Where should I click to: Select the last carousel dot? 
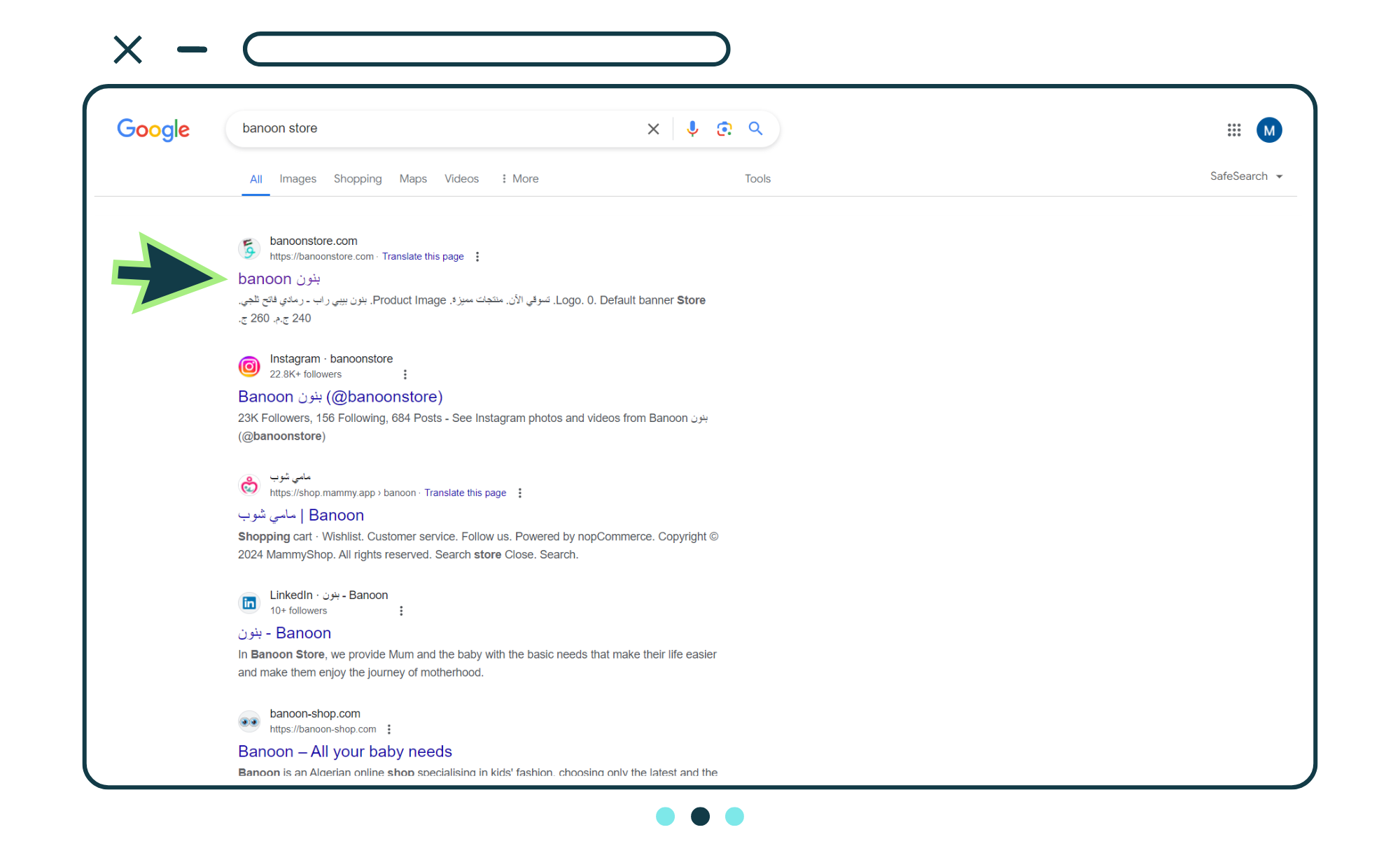pyautogui.click(x=734, y=817)
